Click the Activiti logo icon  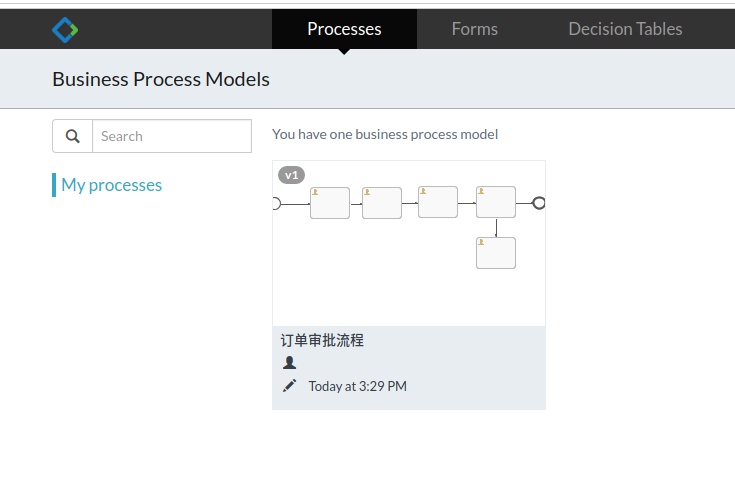pyautogui.click(x=65, y=30)
